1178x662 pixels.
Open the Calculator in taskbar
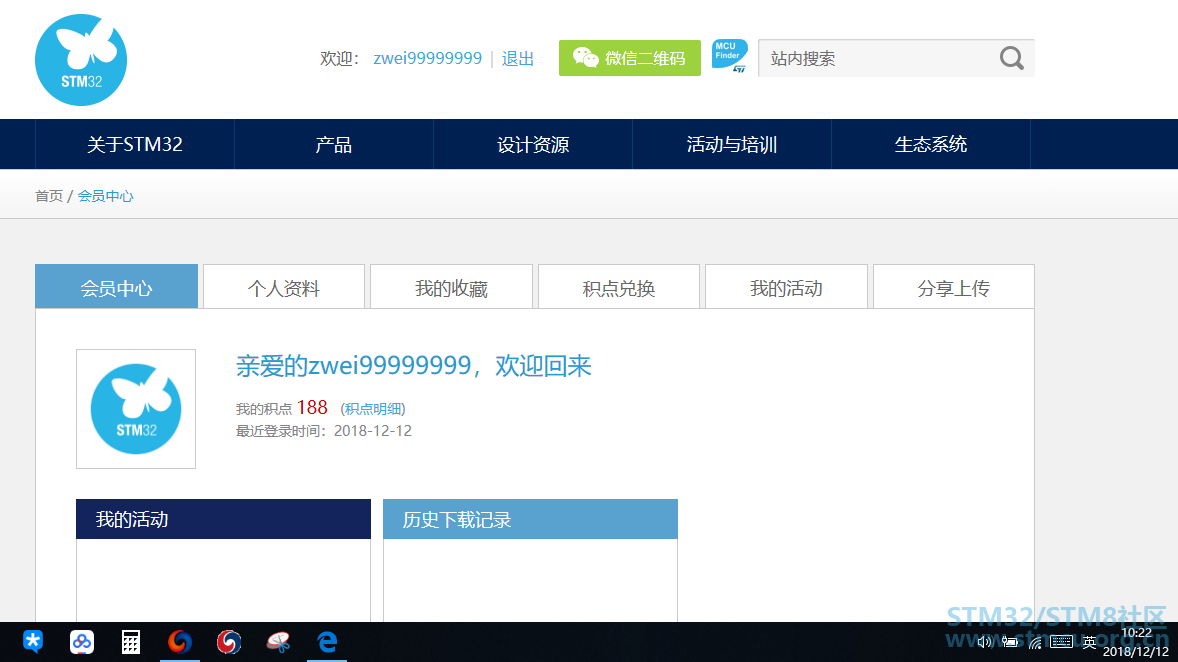tap(131, 642)
